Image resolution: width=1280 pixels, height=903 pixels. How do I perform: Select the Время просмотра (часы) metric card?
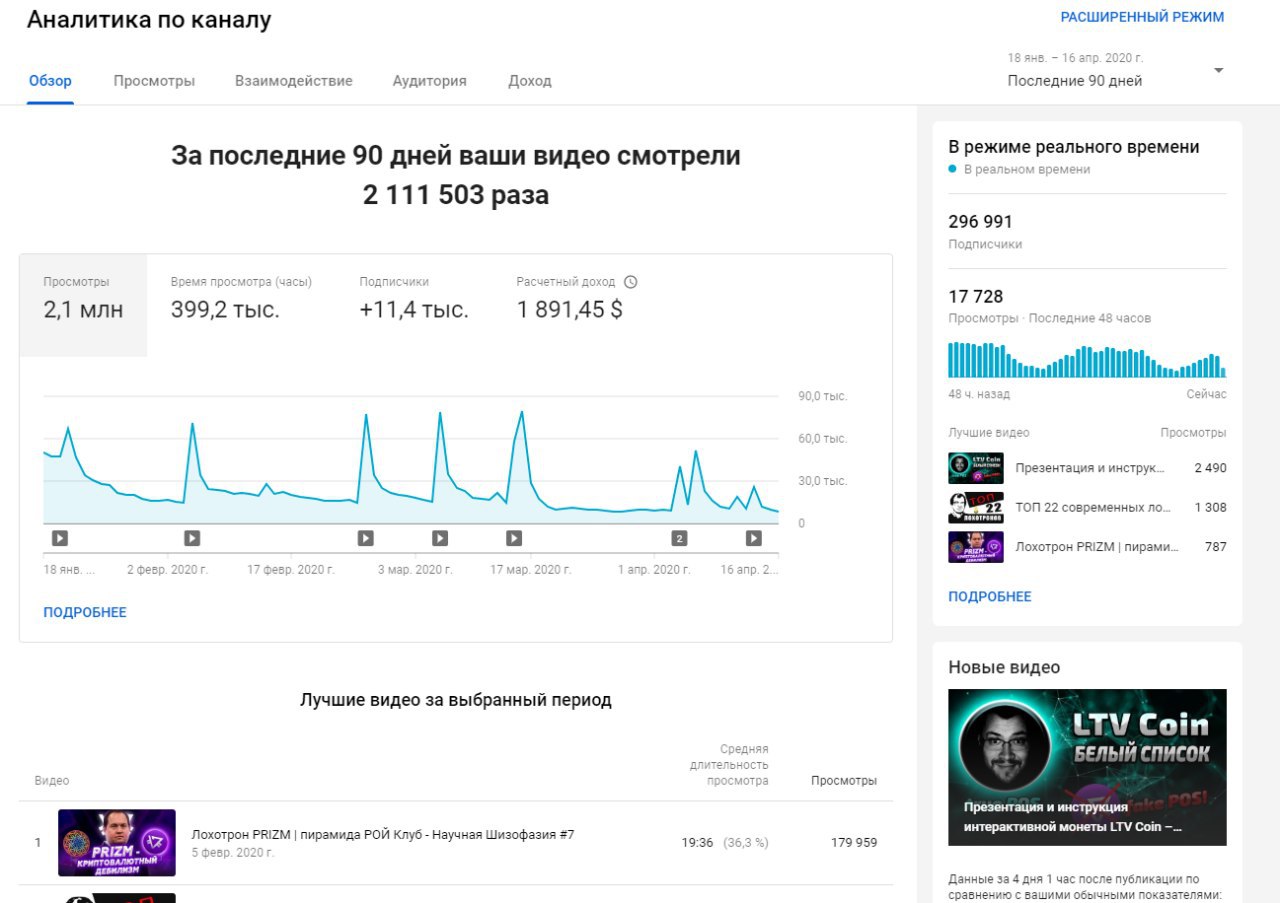(241, 305)
